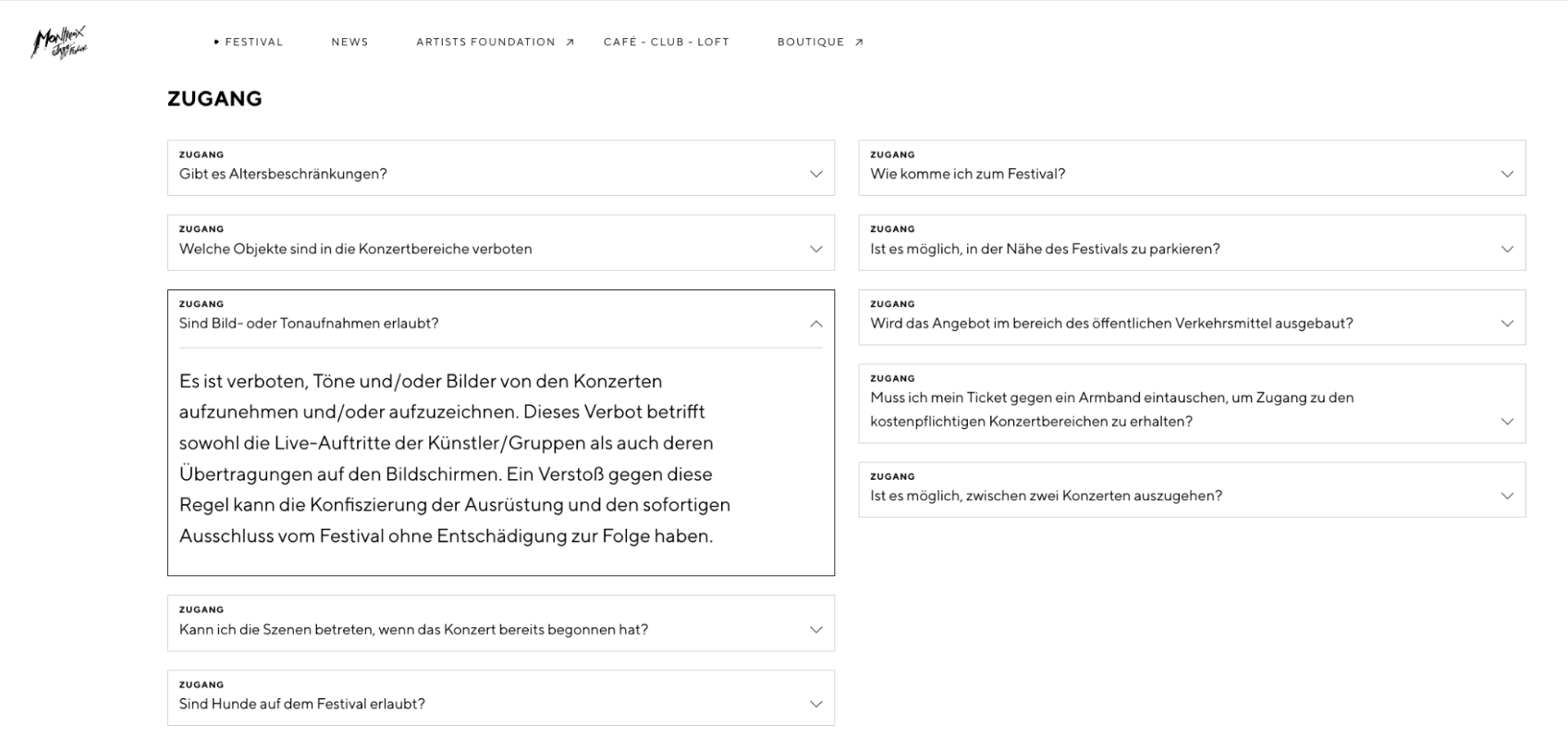This screenshot has height=738, width=1568.
Task: Click chevron for 'Sind Hunde auf dem Festival erlaubt?'
Action: point(815,704)
